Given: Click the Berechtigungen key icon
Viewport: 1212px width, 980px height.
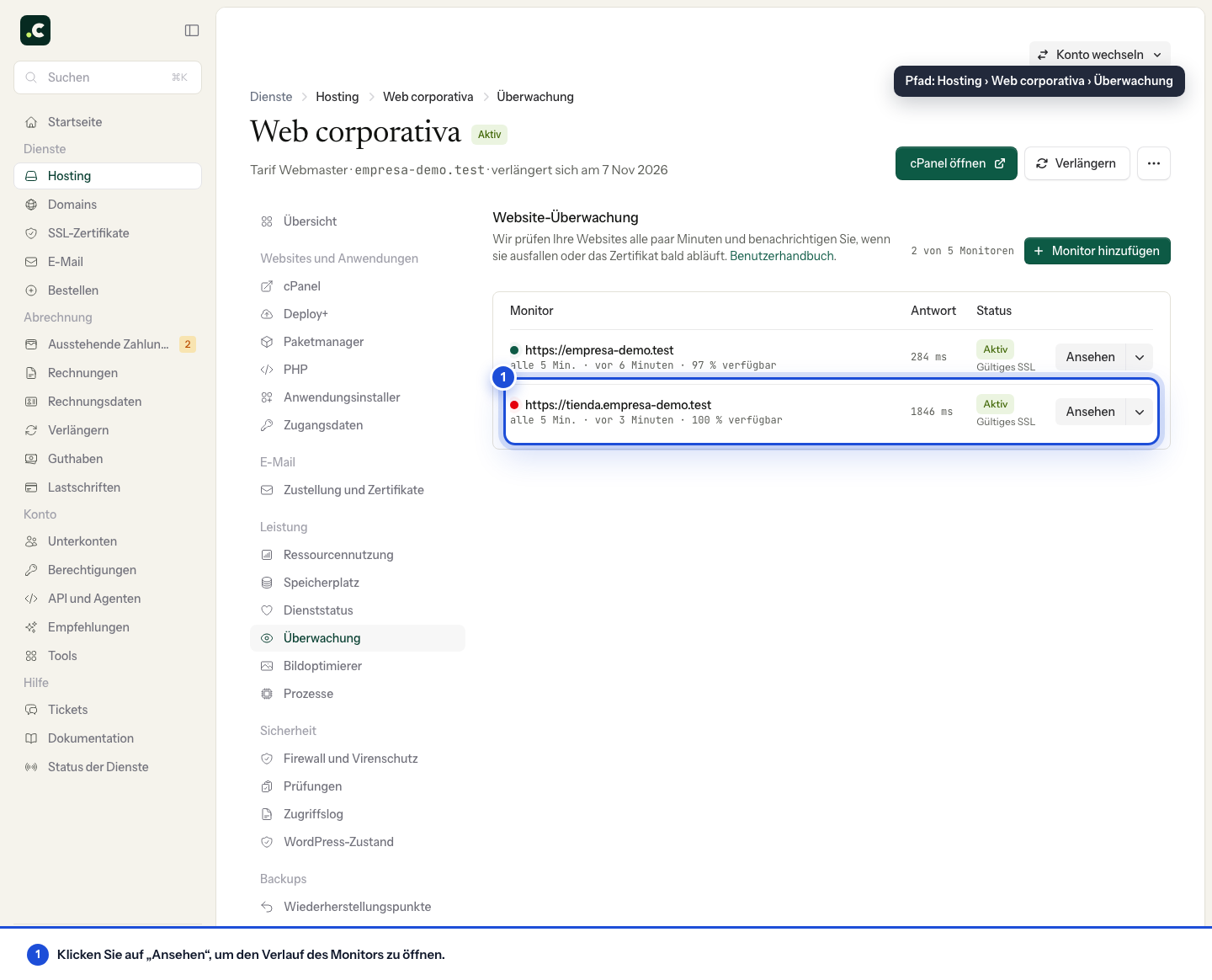Looking at the screenshot, I should (x=31, y=570).
